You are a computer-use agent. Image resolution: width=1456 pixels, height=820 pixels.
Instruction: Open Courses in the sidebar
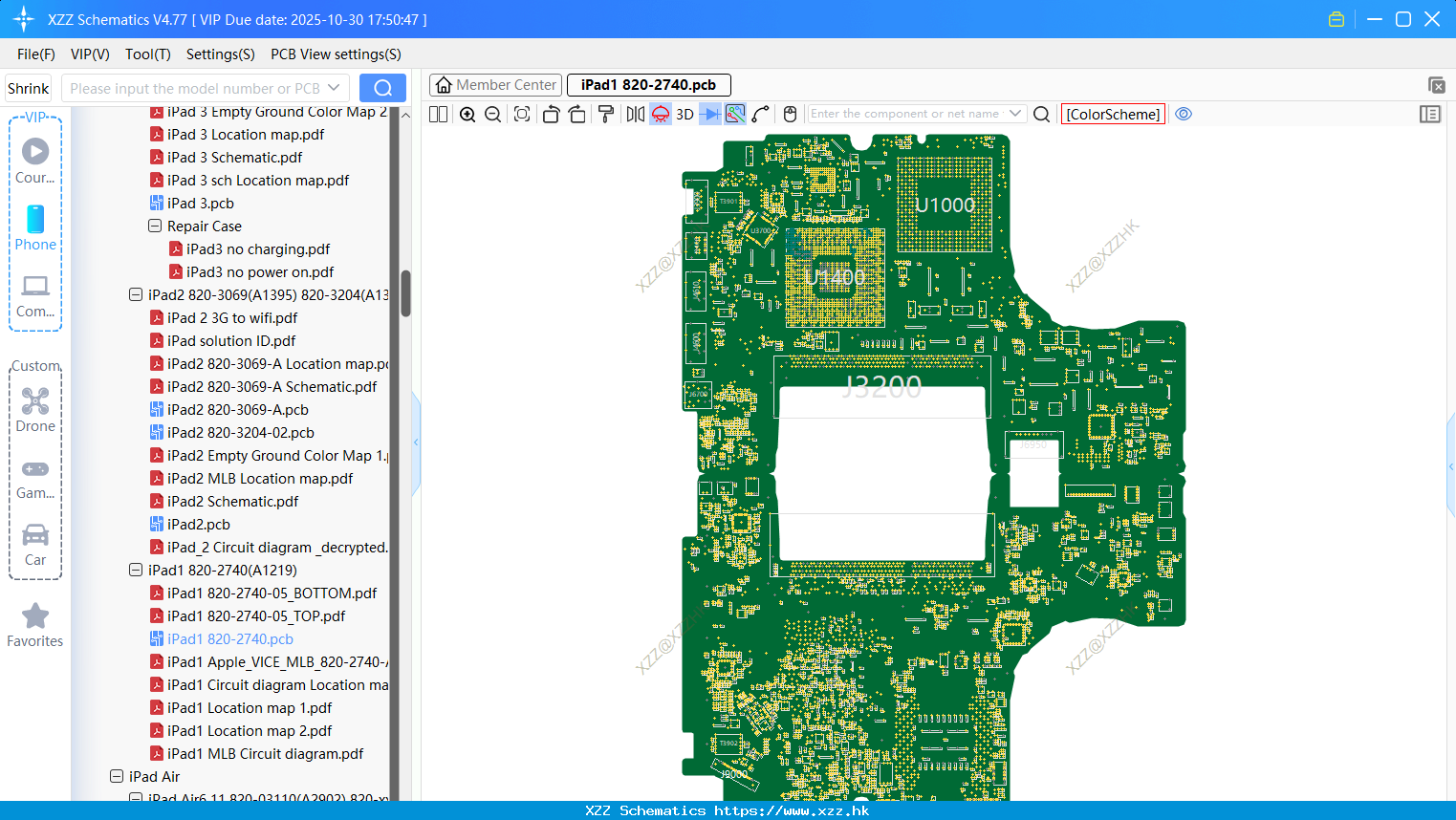click(x=35, y=162)
